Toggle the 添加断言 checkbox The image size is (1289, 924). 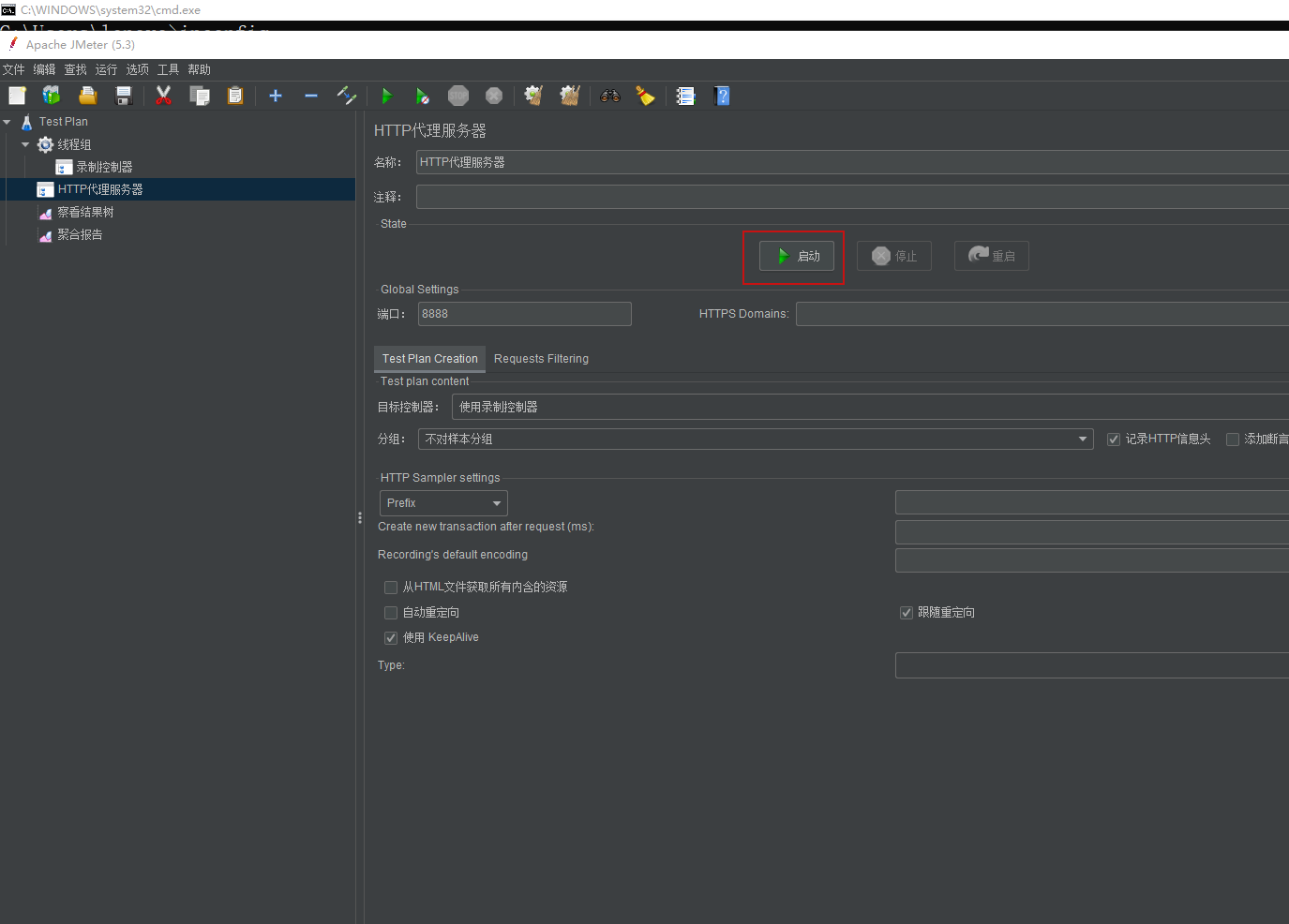pyautogui.click(x=1233, y=440)
